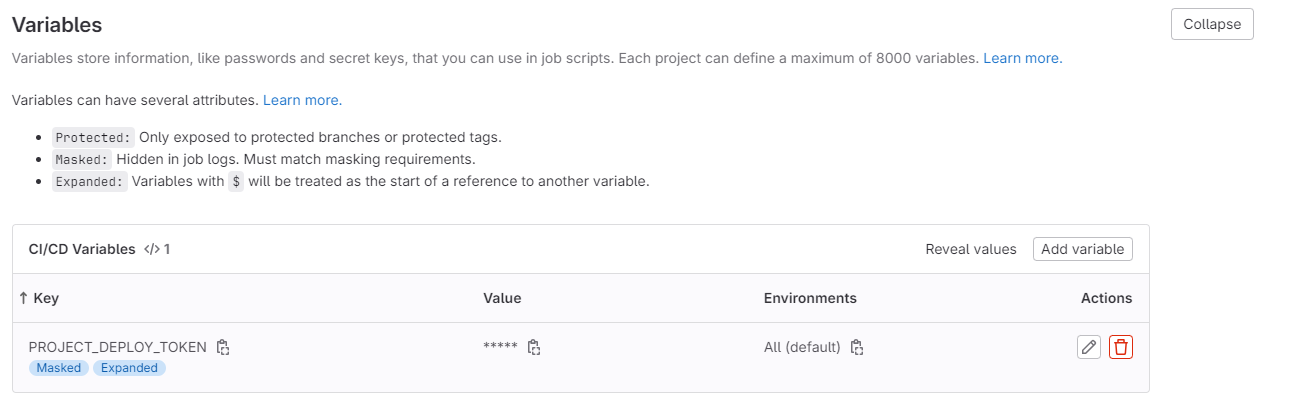Click the Environments column header
Viewport: 1302px width, 402px height.
[x=809, y=298]
